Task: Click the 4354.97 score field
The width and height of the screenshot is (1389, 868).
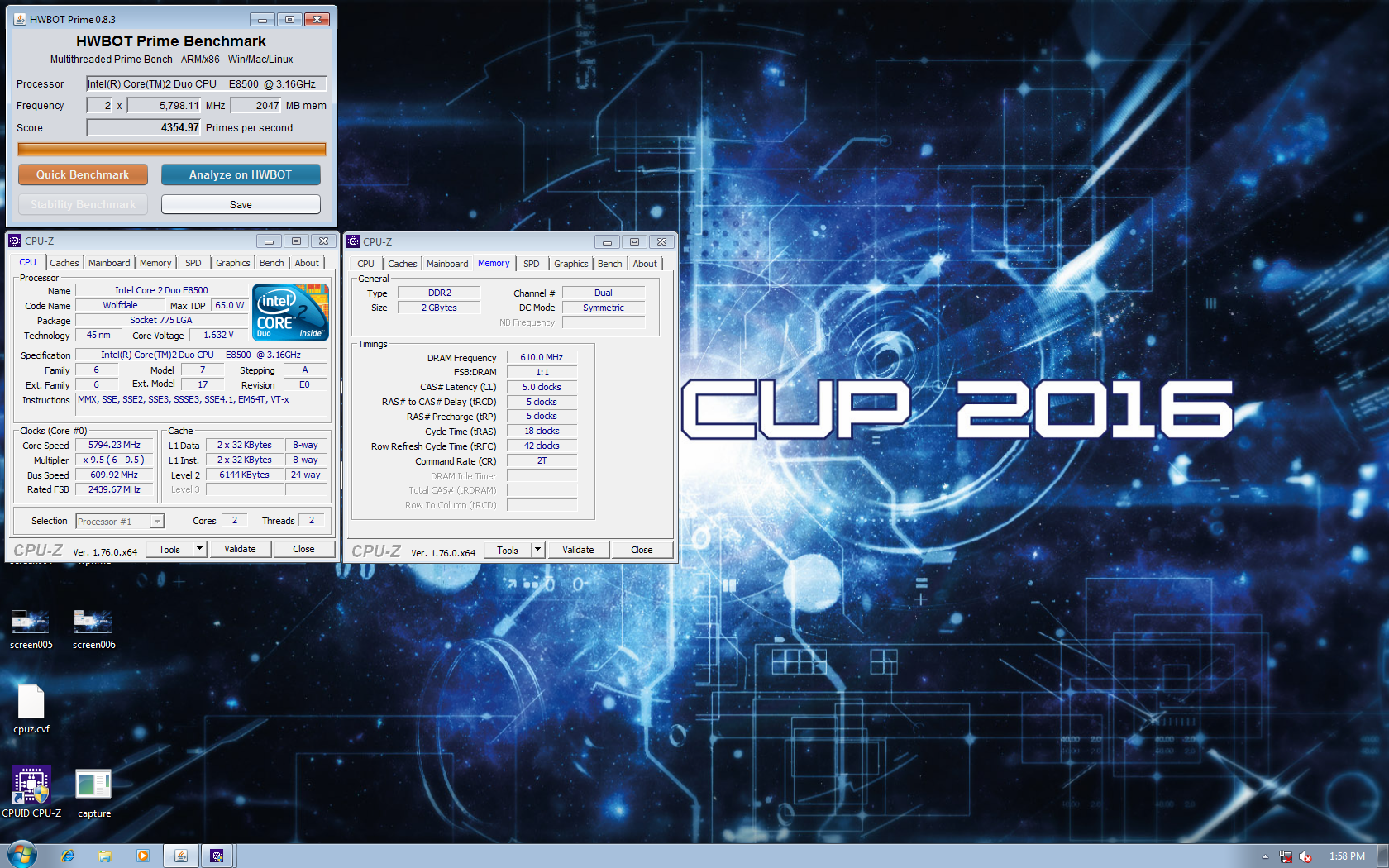Action: tap(144, 127)
